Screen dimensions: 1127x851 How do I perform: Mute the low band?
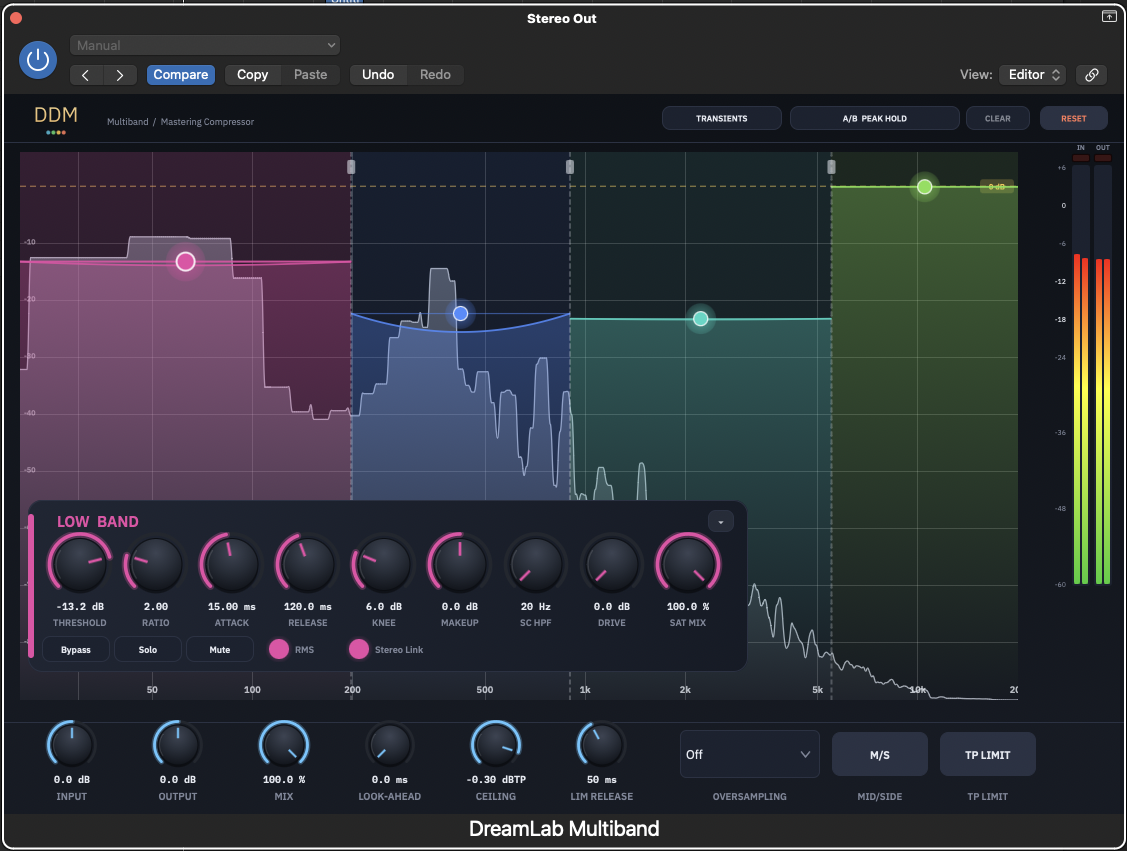pyautogui.click(x=220, y=649)
